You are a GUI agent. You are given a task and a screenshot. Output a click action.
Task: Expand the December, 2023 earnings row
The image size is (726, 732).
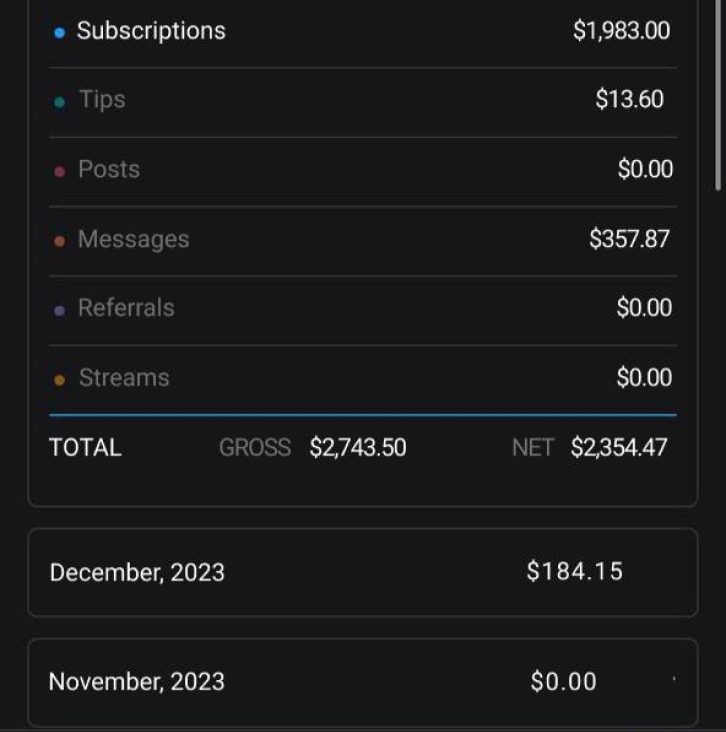[x=362, y=572]
